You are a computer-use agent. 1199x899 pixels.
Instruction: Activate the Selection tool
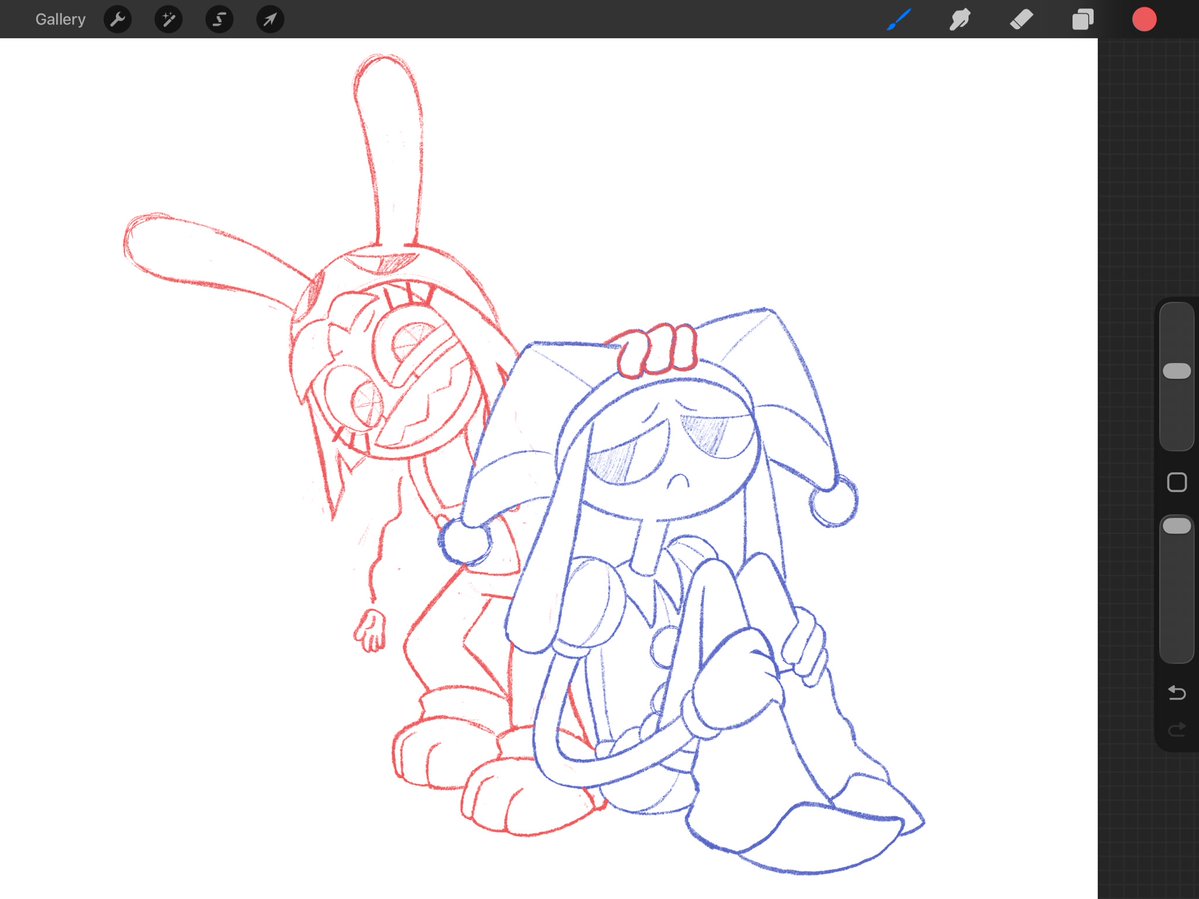tap(219, 19)
